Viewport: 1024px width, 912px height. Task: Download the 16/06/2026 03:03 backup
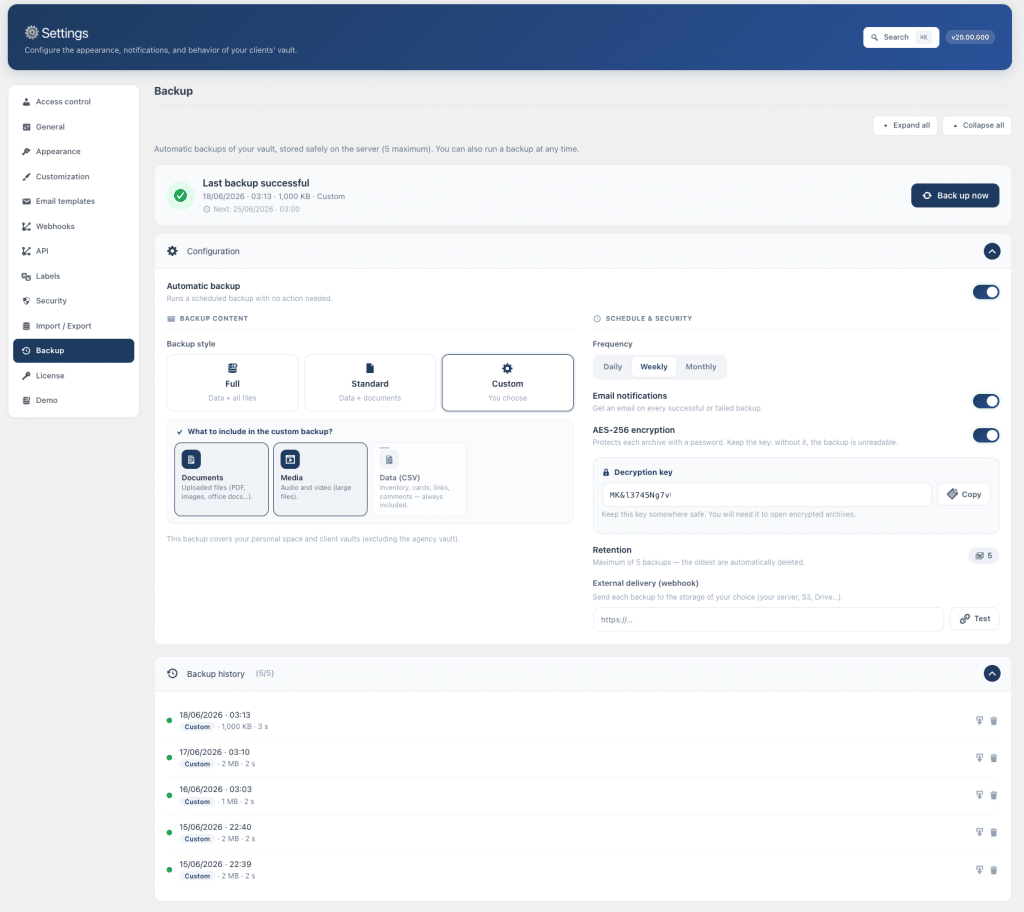[x=979, y=795]
